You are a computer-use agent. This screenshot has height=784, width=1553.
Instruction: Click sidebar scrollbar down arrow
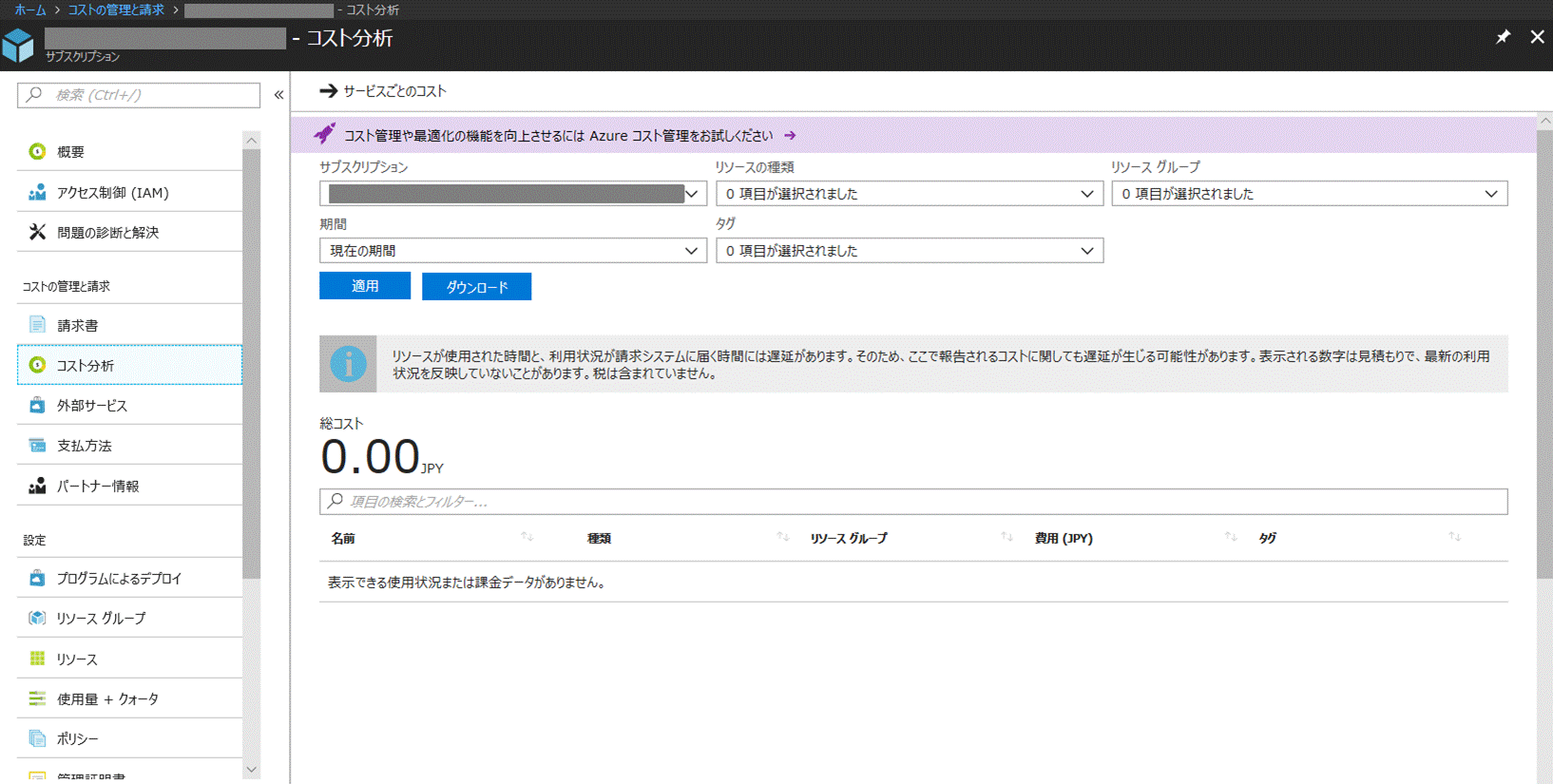point(251,770)
